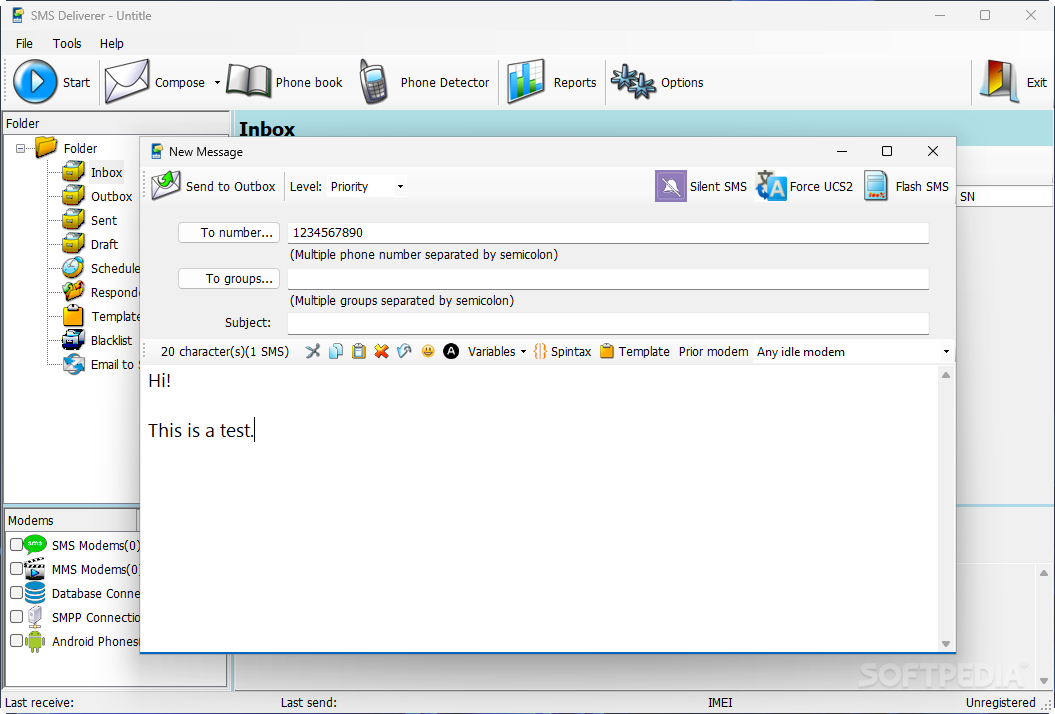The width and height of the screenshot is (1055, 714).
Task: Minimize the New Message window
Action: coord(842,151)
